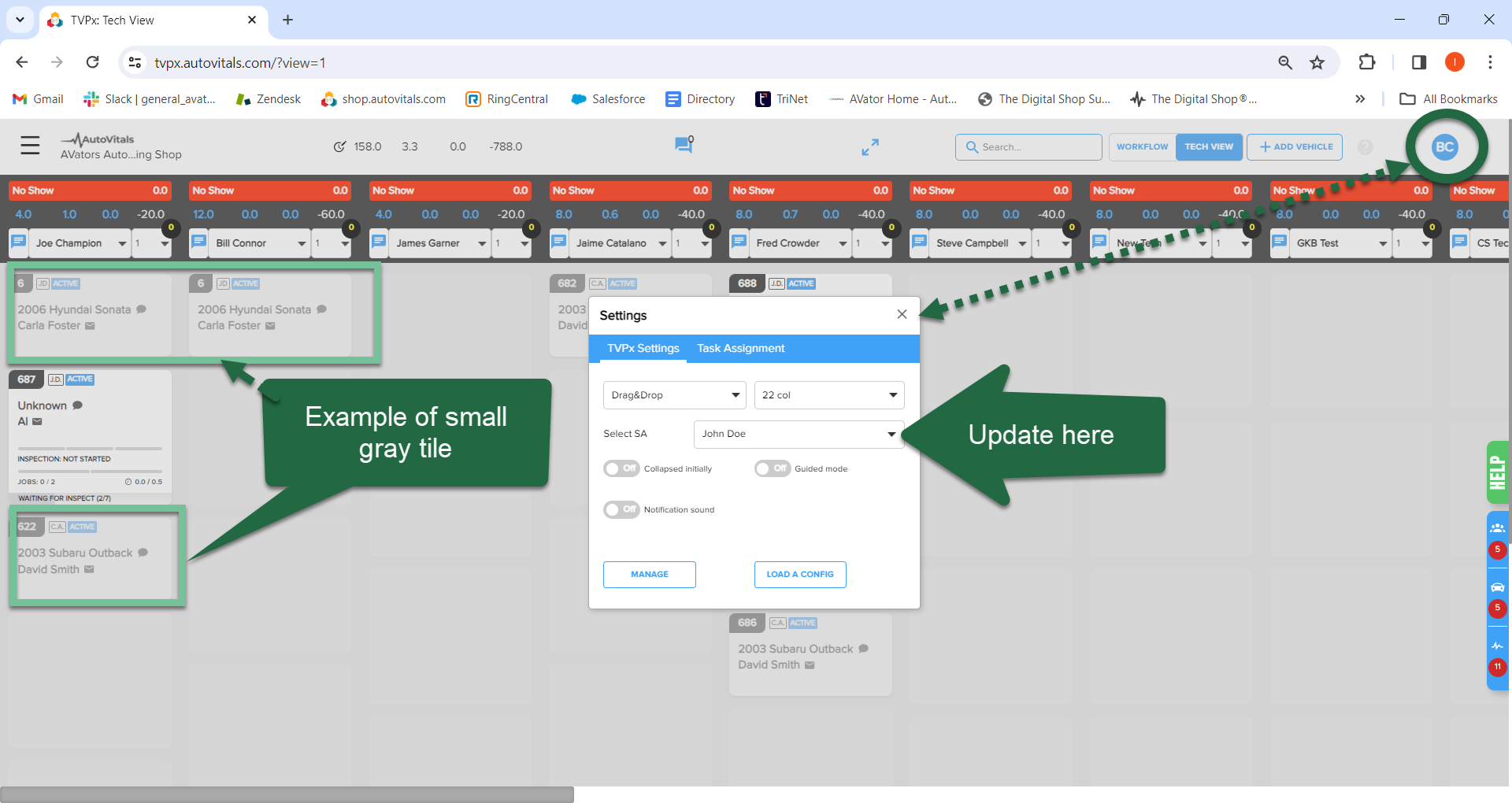Open James Garner's chat icon
Image resolution: width=1512 pixels, height=803 pixels.
point(379,242)
